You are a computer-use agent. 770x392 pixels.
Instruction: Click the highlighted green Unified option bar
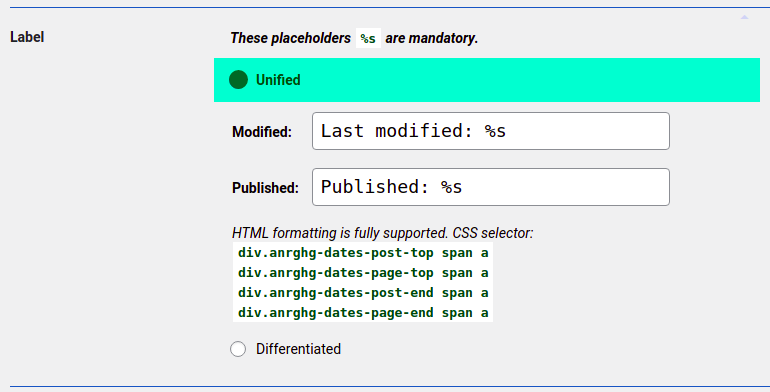pos(487,80)
